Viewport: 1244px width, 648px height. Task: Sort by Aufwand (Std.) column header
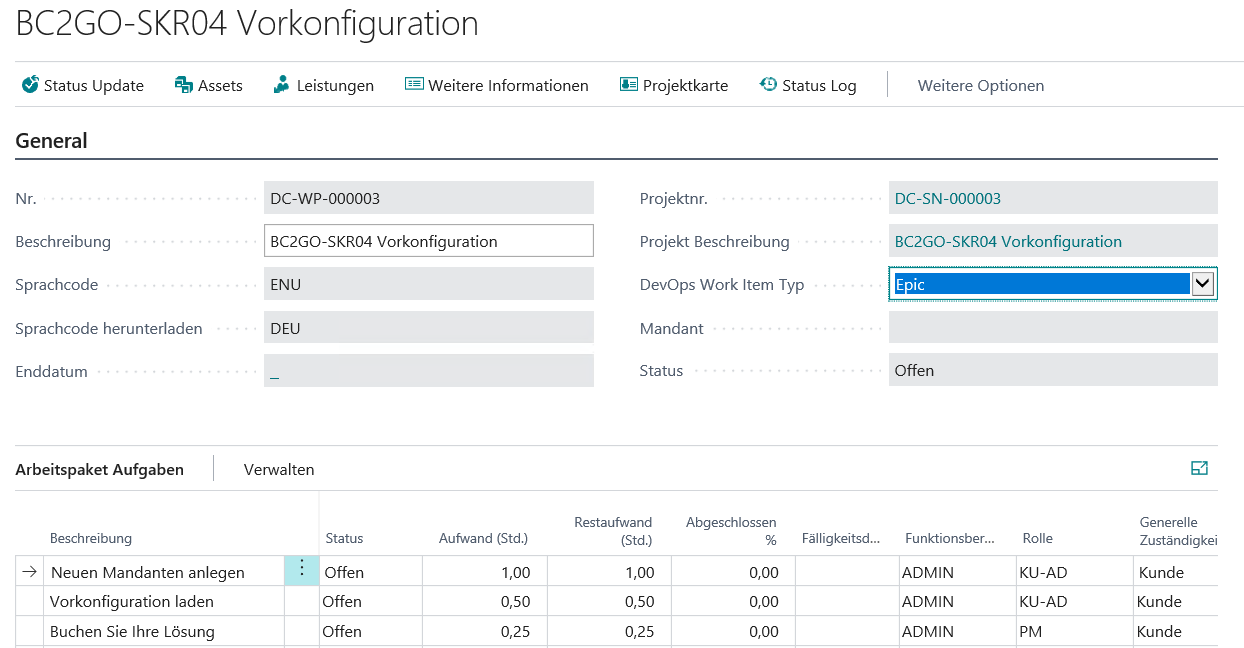click(x=483, y=538)
